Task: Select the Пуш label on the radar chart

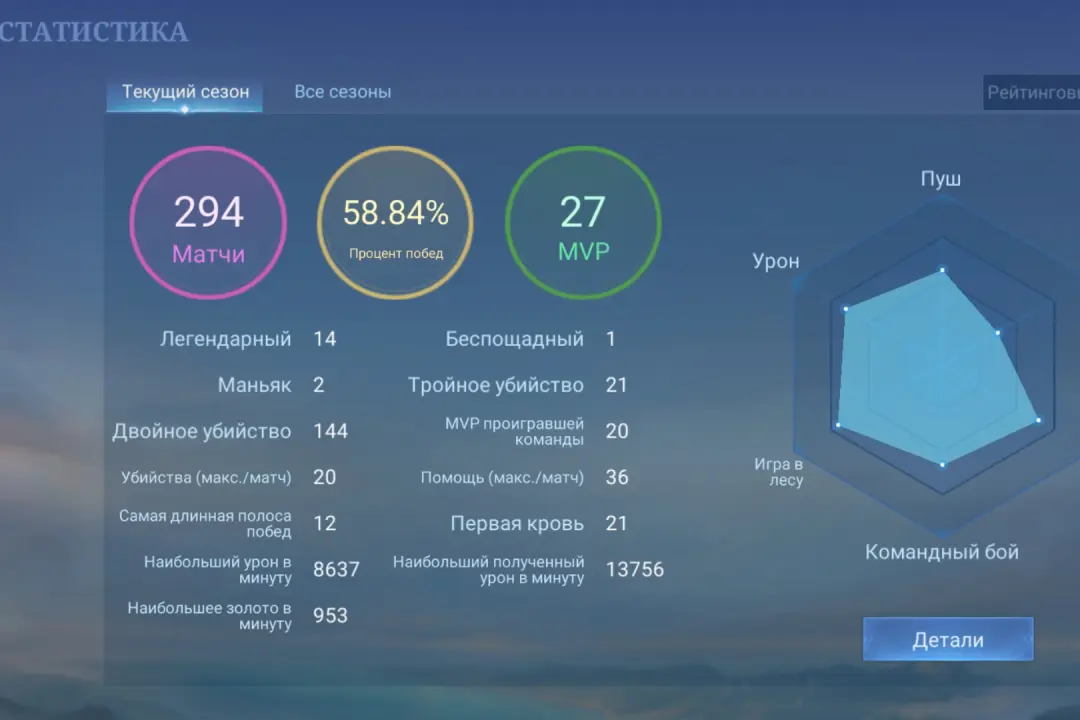Action: (x=940, y=179)
